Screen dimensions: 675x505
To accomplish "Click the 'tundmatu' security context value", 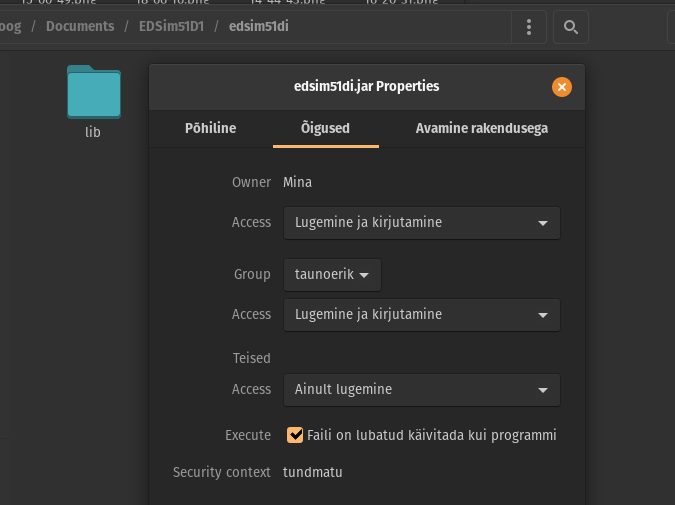I will tap(313, 472).
